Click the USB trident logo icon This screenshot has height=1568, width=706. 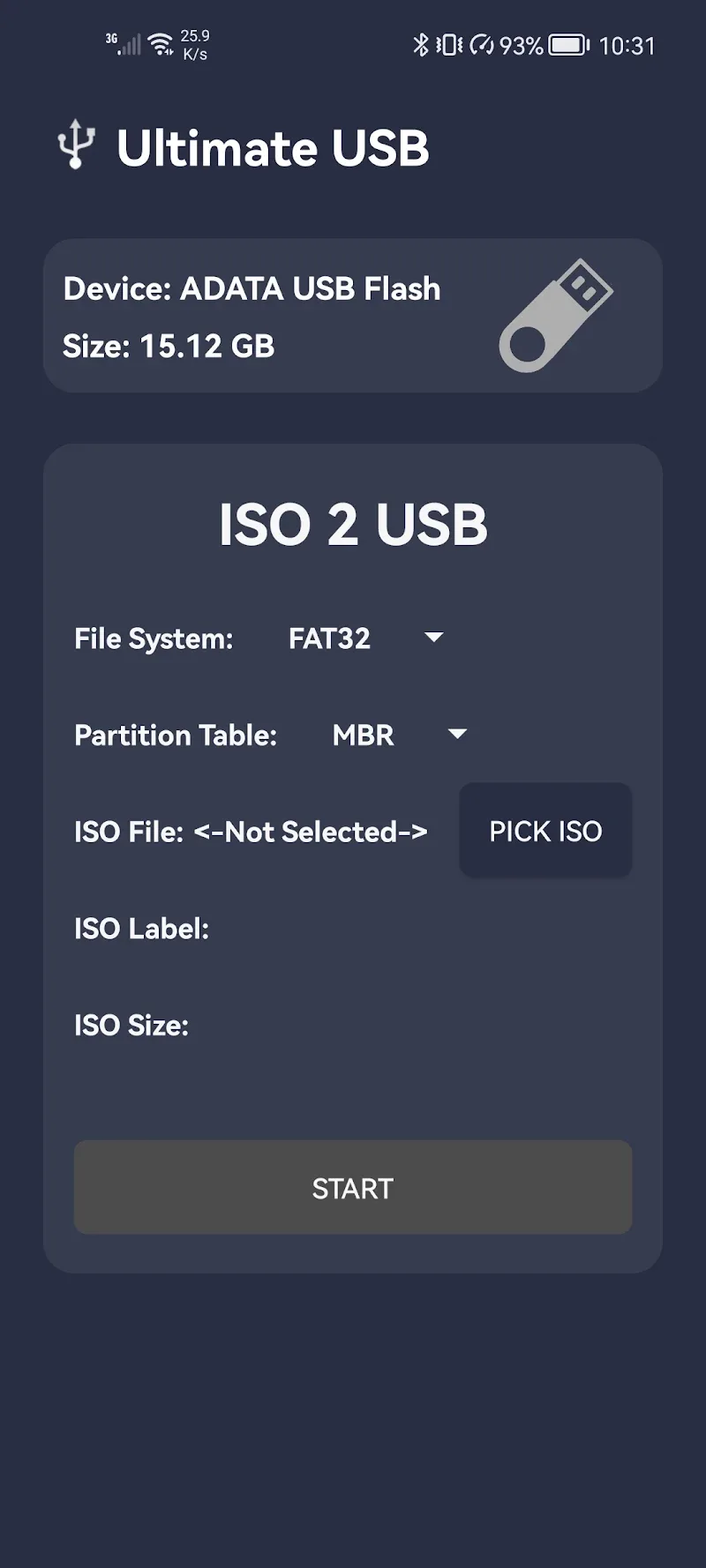[76, 144]
